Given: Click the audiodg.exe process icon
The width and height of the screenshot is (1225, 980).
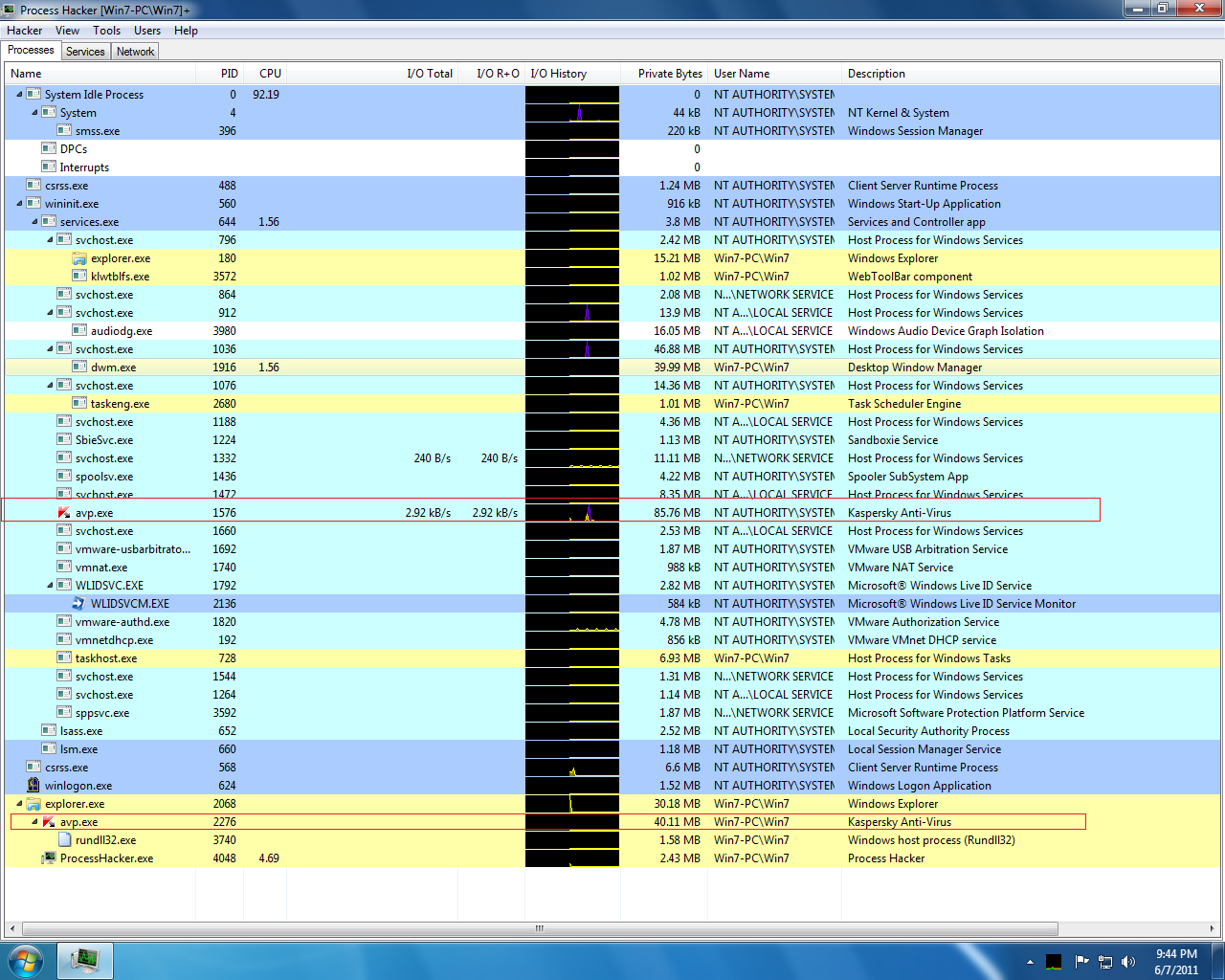Looking at the screenshot, I should (79, 331).
